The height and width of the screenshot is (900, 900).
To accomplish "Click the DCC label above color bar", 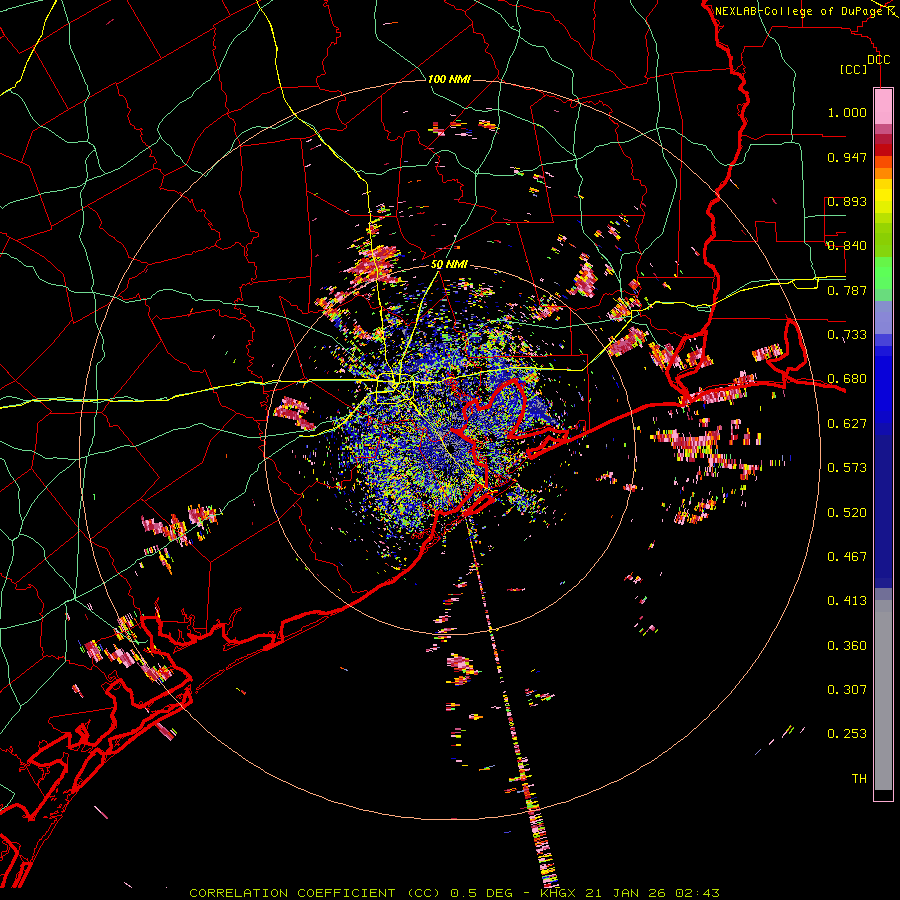I will tap(878, 60).
